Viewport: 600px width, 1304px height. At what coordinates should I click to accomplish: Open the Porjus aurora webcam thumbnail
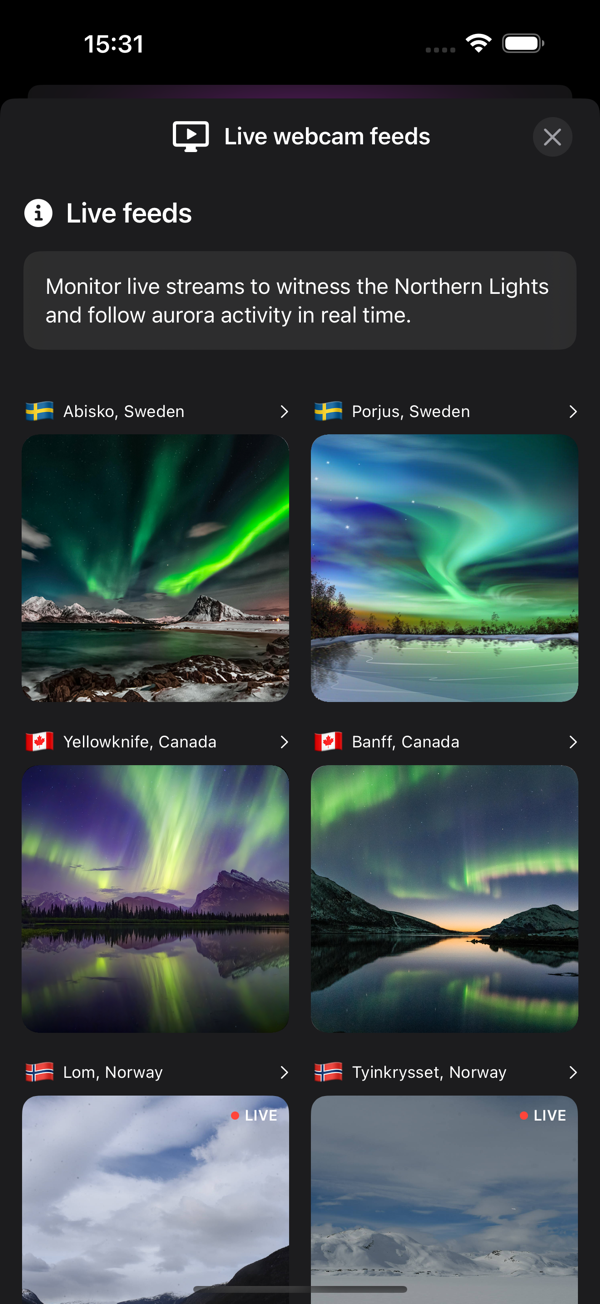click(x=444, y=568)
